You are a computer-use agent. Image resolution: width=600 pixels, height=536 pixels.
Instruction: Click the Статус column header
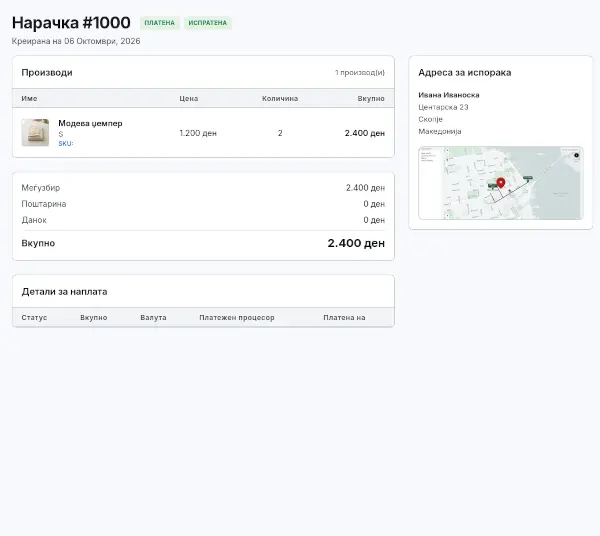point(34,317)
